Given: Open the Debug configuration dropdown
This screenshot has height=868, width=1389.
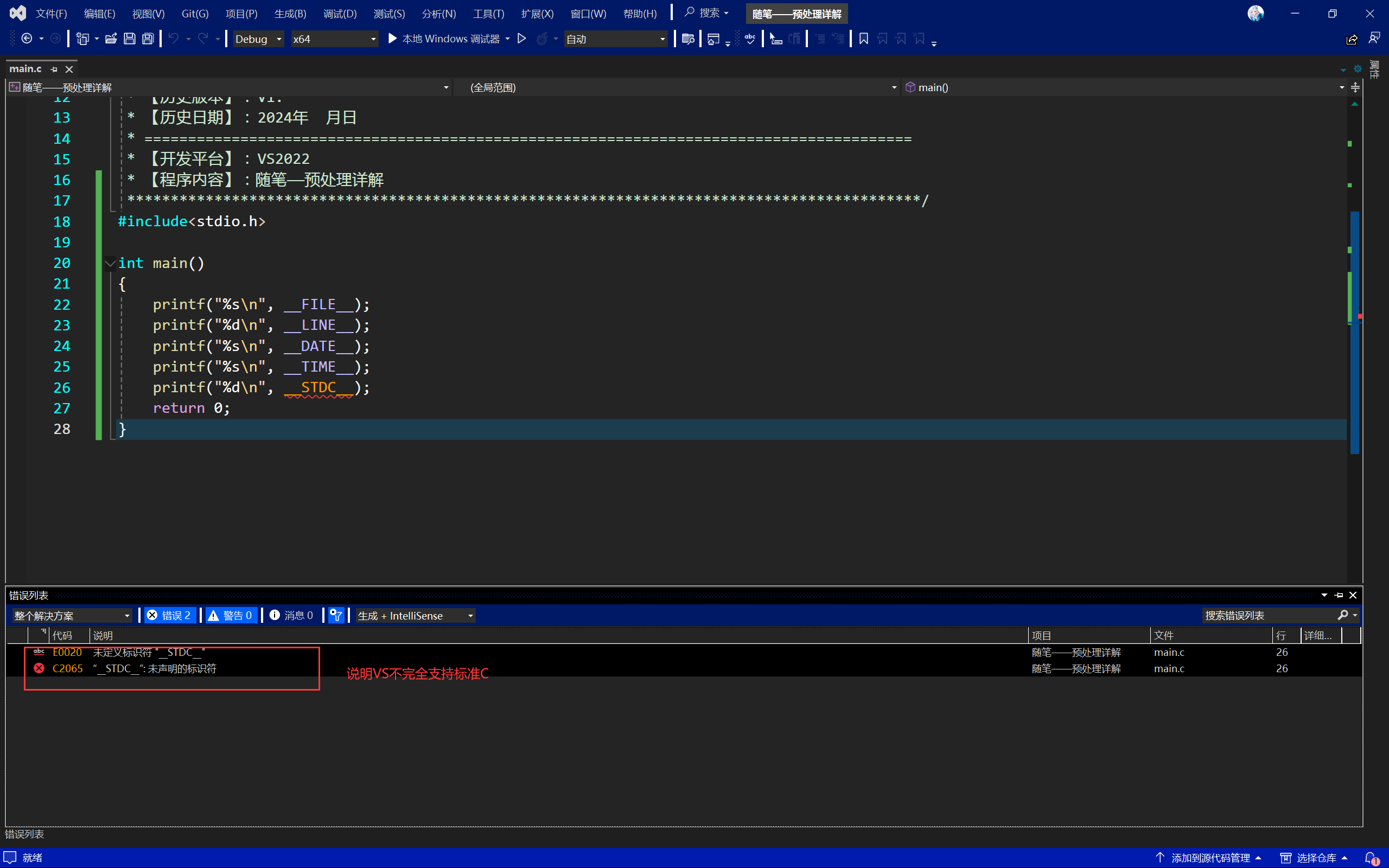Looking at the screenshot, I should [258, 39].
